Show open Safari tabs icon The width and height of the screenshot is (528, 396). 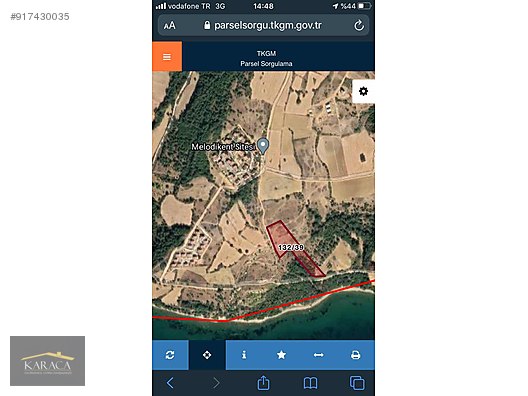coord(357,383)
